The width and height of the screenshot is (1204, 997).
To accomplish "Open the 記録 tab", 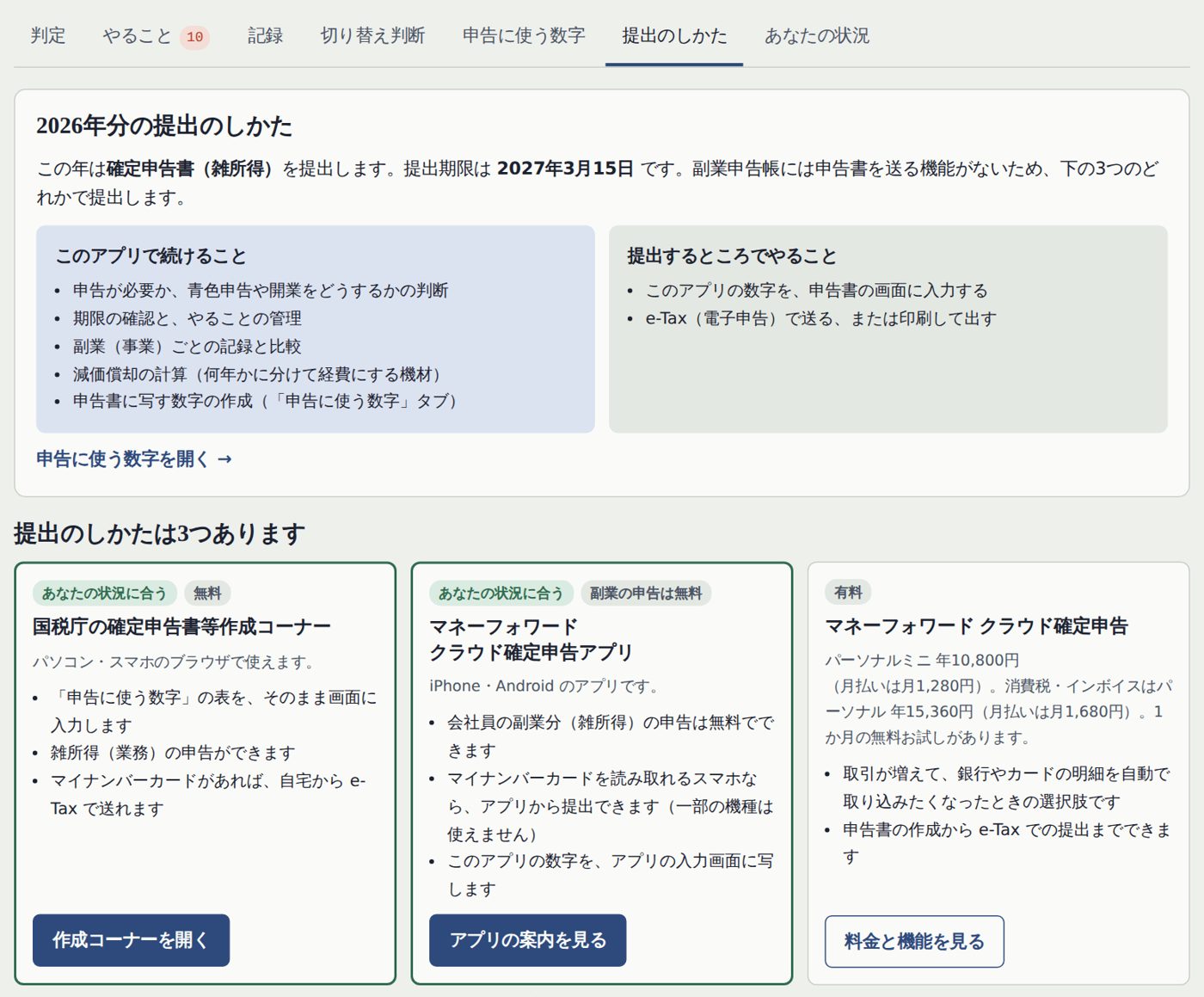I will coord(265,36).
